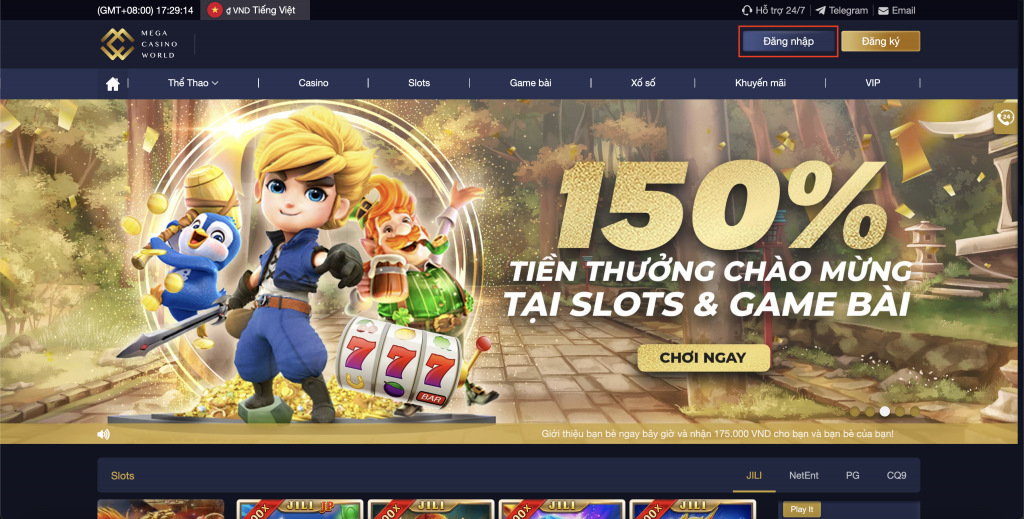
Task: Select the last banner carousel dot
Action: click(915, 411)
